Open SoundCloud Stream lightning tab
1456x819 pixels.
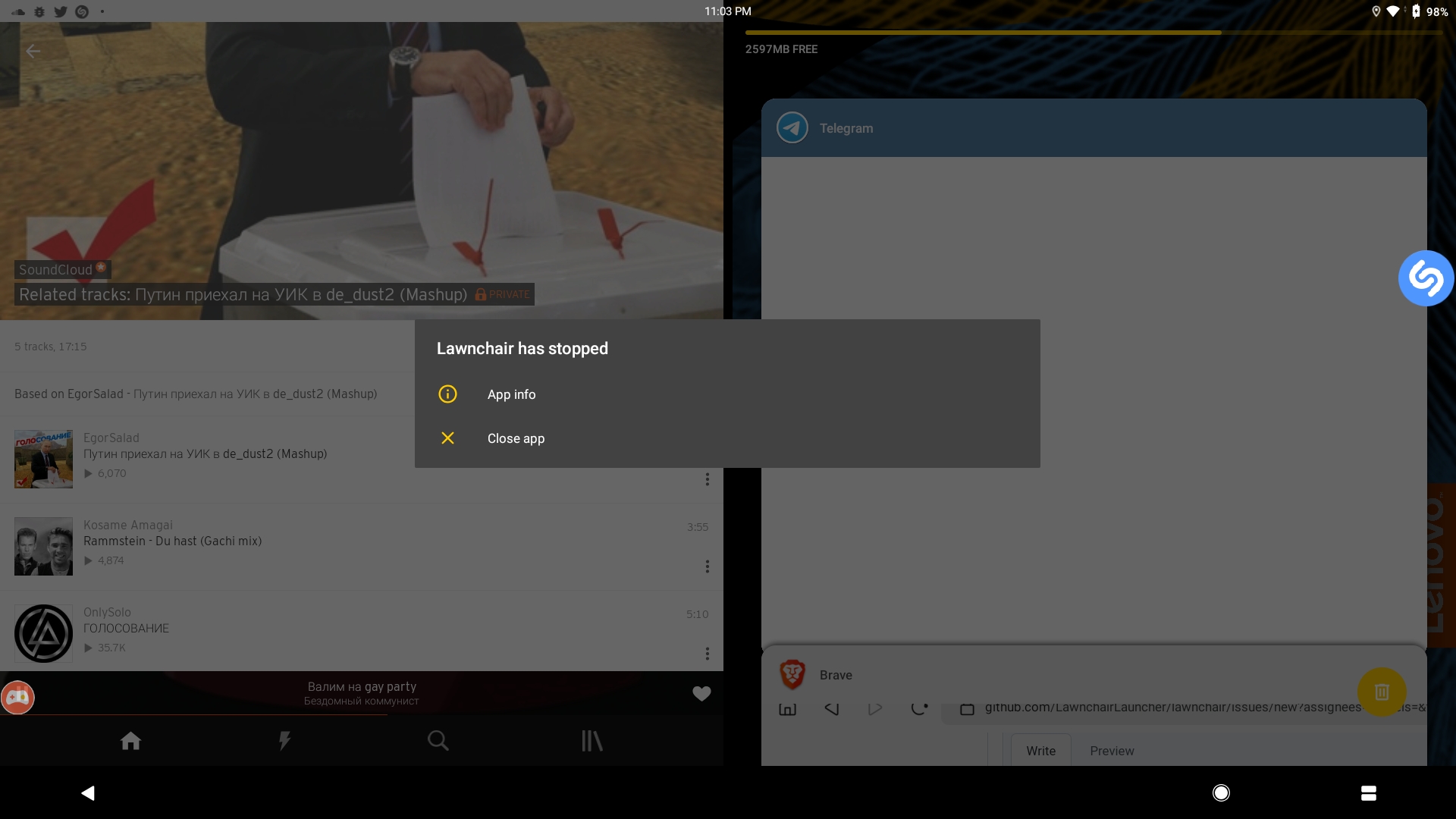coord(284,741)
